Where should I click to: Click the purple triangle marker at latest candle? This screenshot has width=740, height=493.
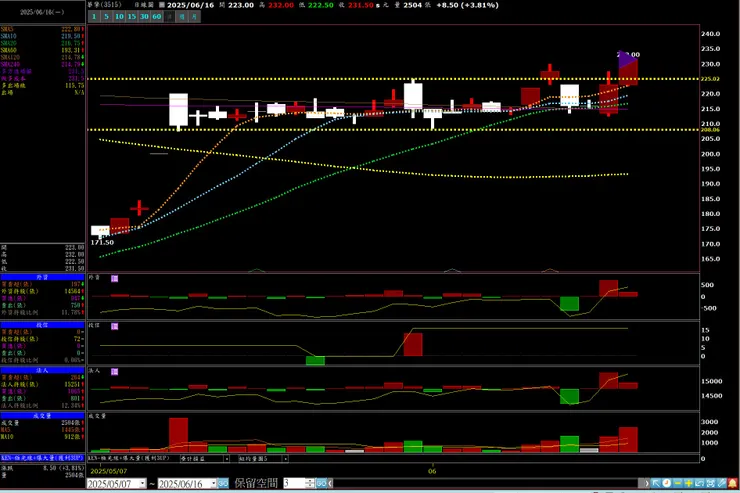627,58
